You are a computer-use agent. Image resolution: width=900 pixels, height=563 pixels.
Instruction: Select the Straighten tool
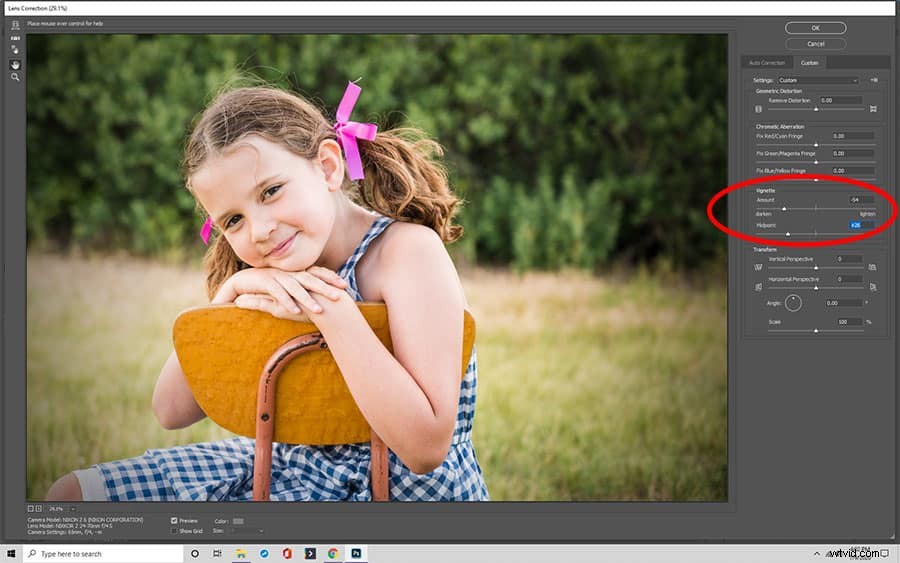click(15, 38)
